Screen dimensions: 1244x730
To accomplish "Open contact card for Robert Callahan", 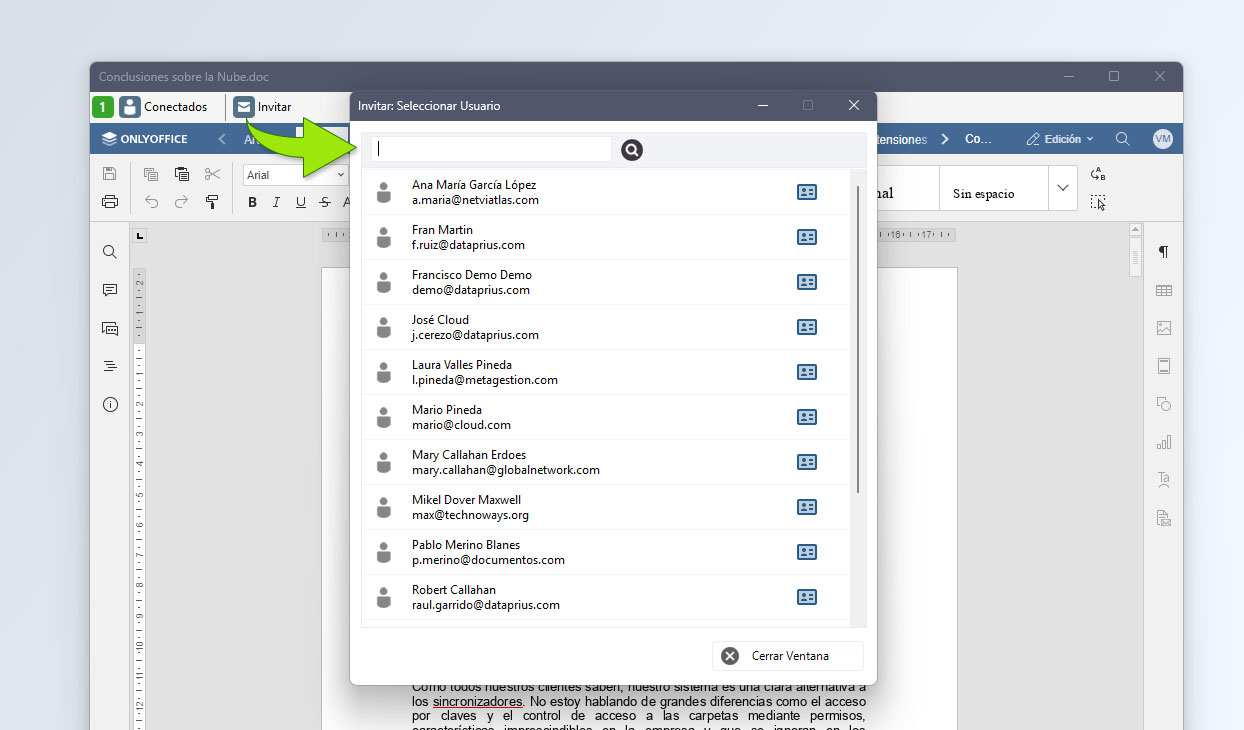I will [x=807, y=597].
